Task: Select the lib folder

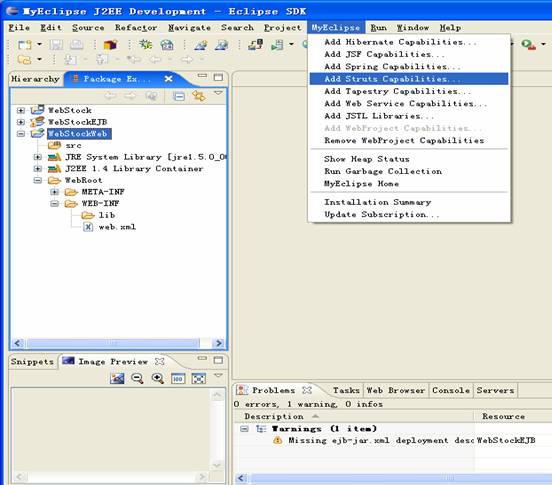Action: click(107, 215)
